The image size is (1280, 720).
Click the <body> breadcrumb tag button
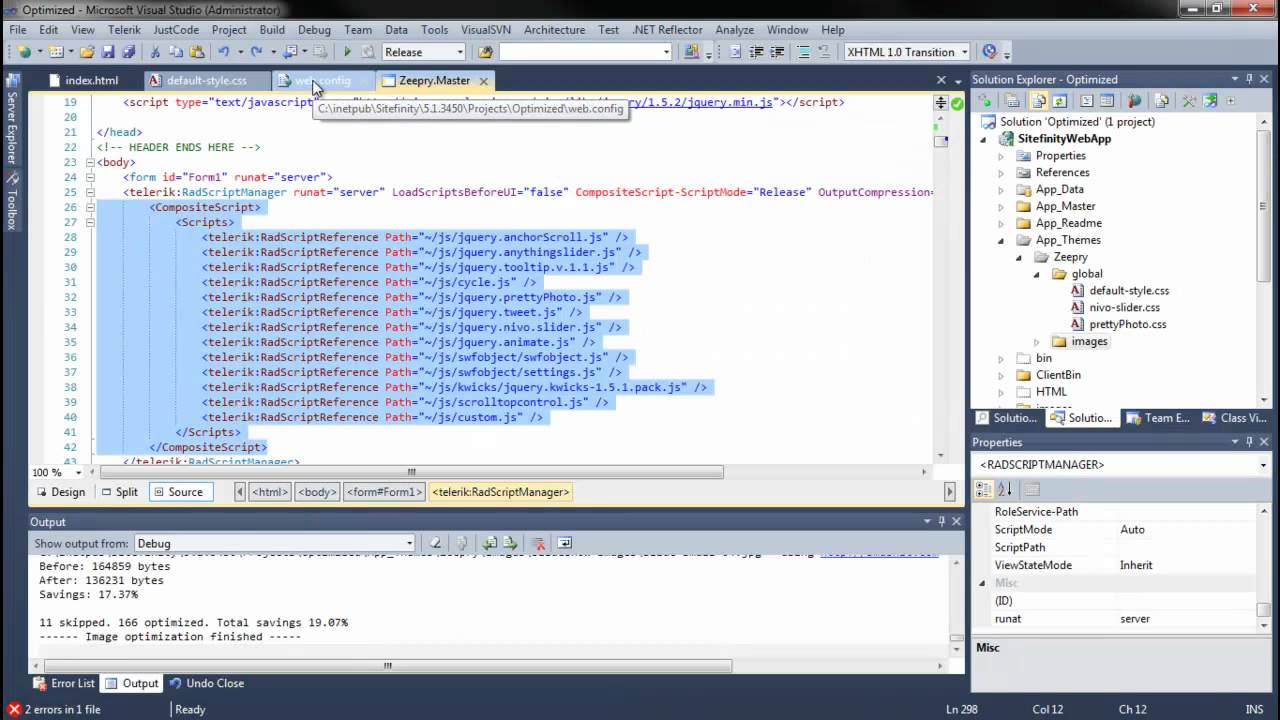pyautogui.click(x=318, y=492)
